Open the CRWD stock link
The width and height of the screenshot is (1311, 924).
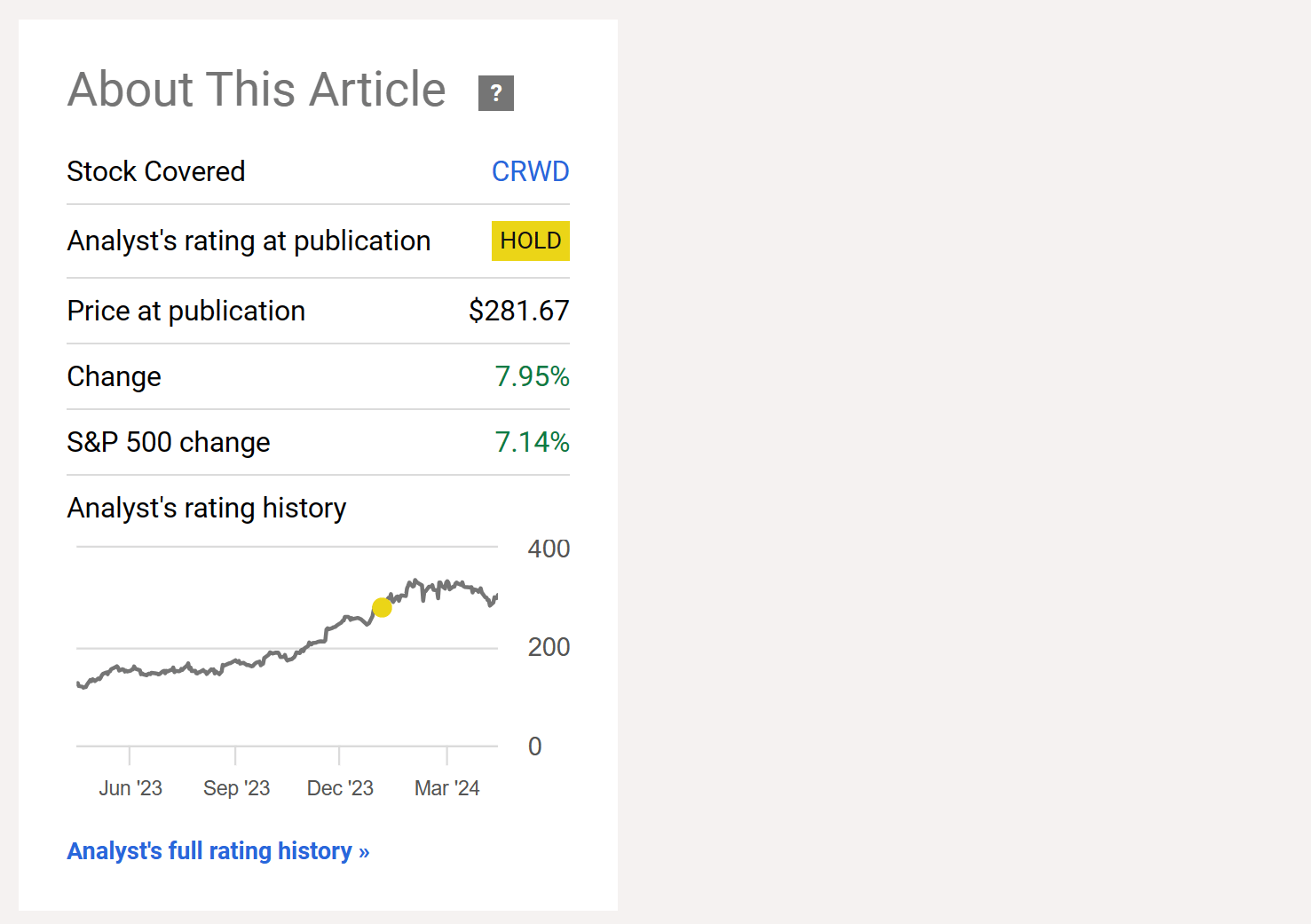click(530, 171)
